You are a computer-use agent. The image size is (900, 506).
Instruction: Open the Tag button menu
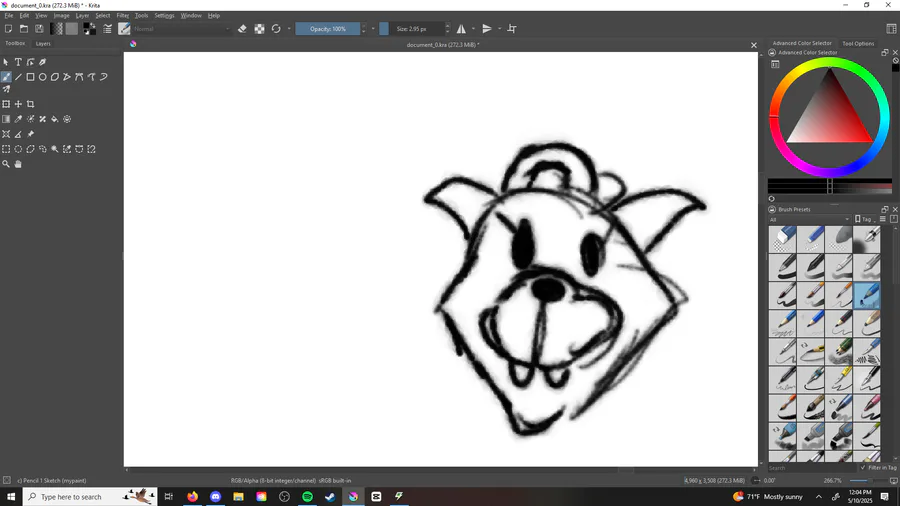(864, 219)
